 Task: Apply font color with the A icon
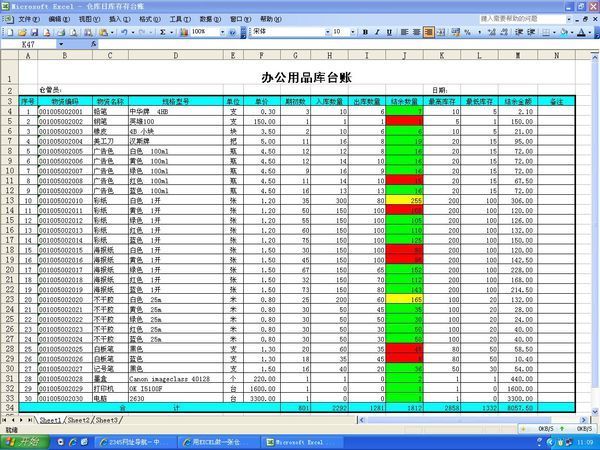tap(582, 32)
